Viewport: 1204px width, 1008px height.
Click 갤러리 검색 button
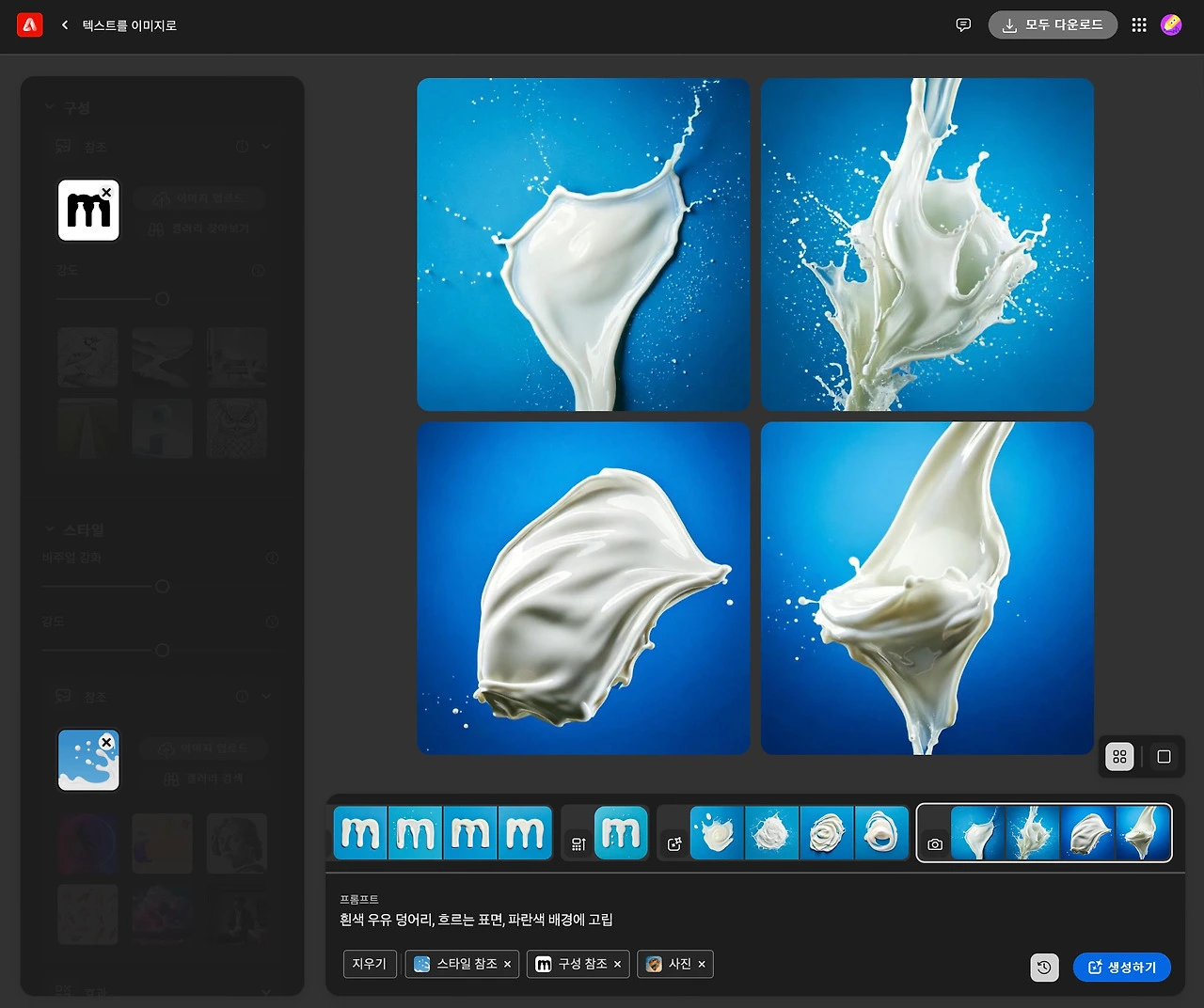pos(204,779)
